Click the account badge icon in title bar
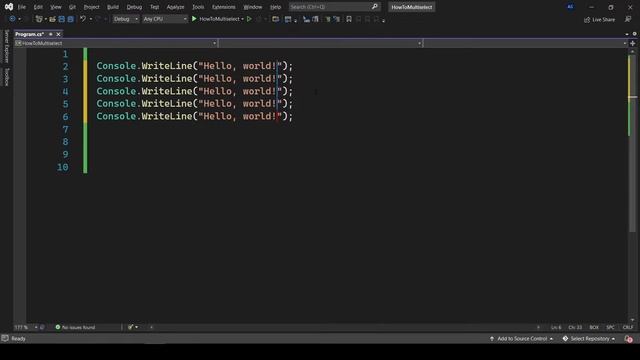The height and width of the screenshot is (360, 640). point(570,7)
